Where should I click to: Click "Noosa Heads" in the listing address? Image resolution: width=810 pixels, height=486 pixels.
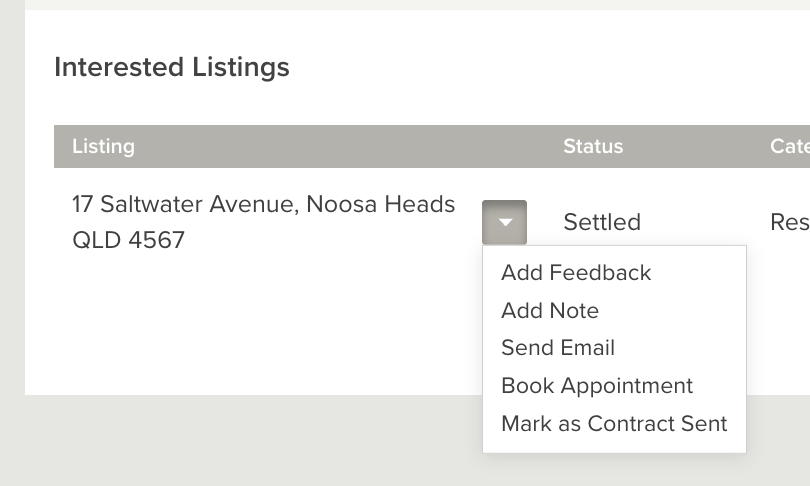380,205
